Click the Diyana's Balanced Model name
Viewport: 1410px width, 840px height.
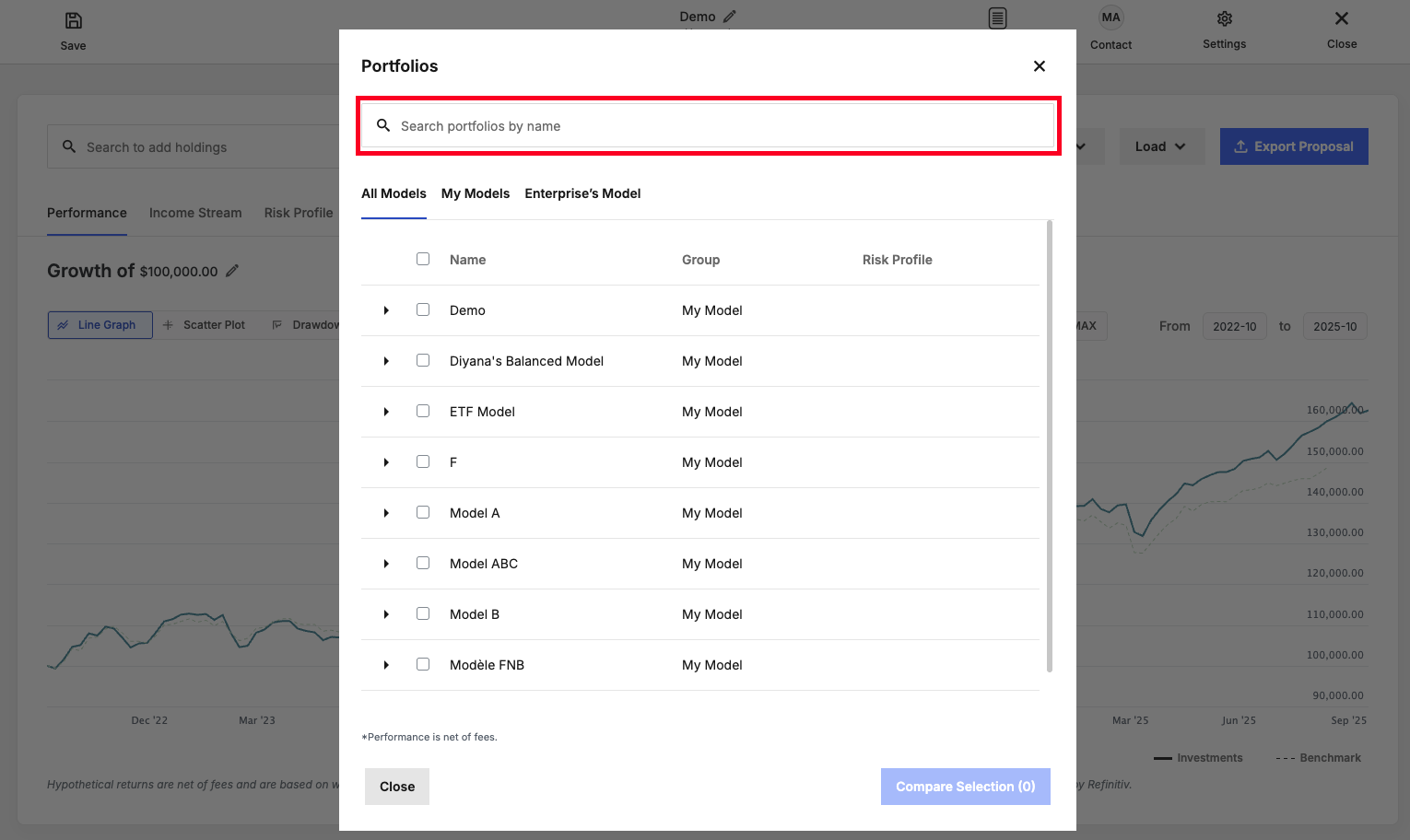[x=526, y=361]
